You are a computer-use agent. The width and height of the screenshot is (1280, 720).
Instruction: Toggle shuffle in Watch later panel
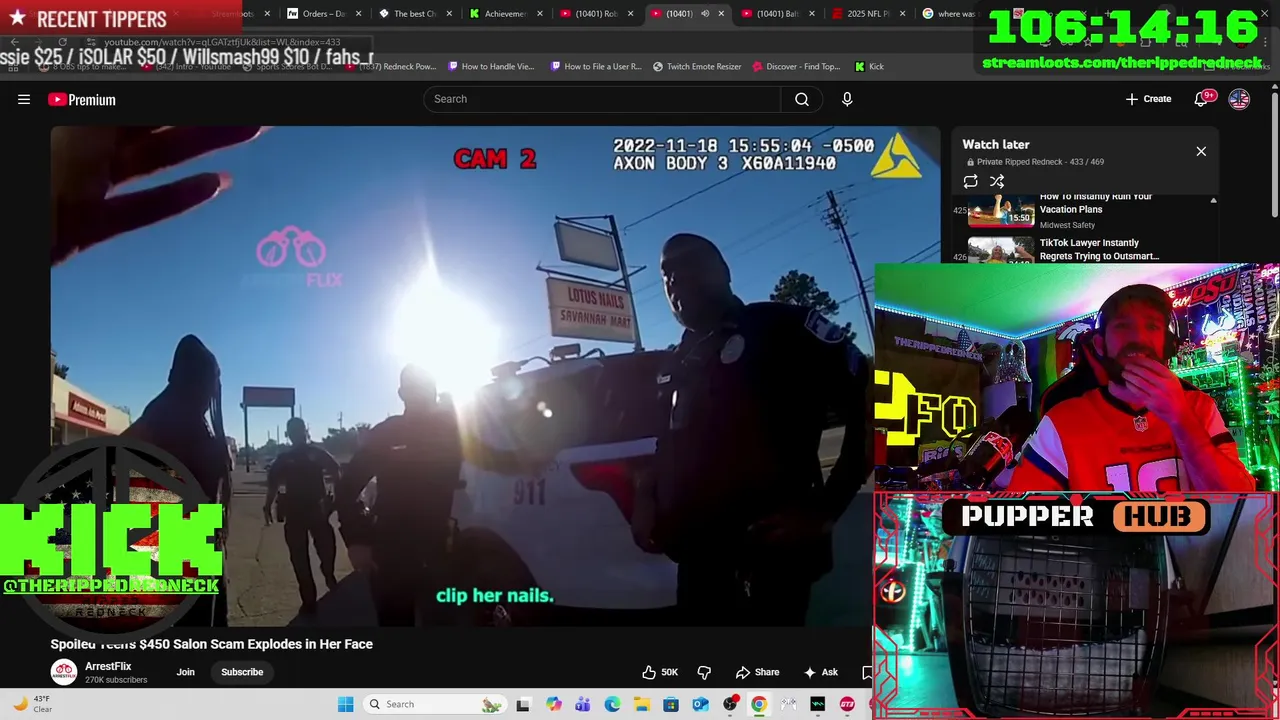tap(997, 181)
